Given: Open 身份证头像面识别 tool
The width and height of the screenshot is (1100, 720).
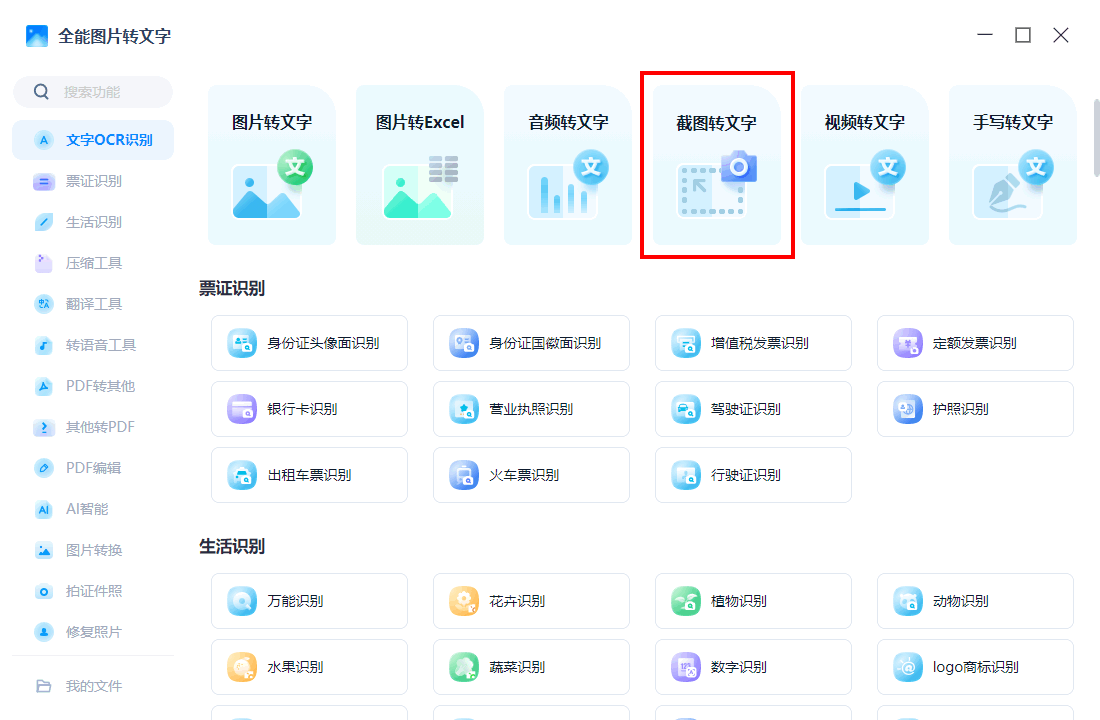Looking at the screenshot, I should click(x=309, y=343).
